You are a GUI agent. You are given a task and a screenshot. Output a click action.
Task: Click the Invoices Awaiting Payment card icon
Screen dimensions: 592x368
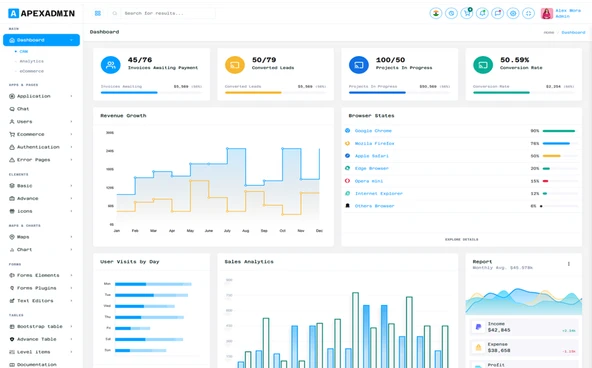[x=111, y=65]
